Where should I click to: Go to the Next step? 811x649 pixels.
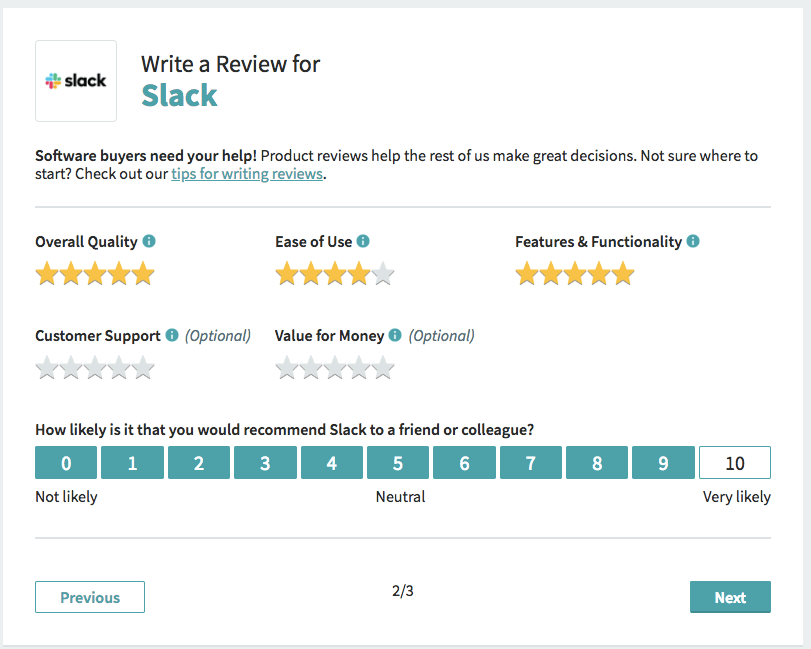(x=730, y=597)
